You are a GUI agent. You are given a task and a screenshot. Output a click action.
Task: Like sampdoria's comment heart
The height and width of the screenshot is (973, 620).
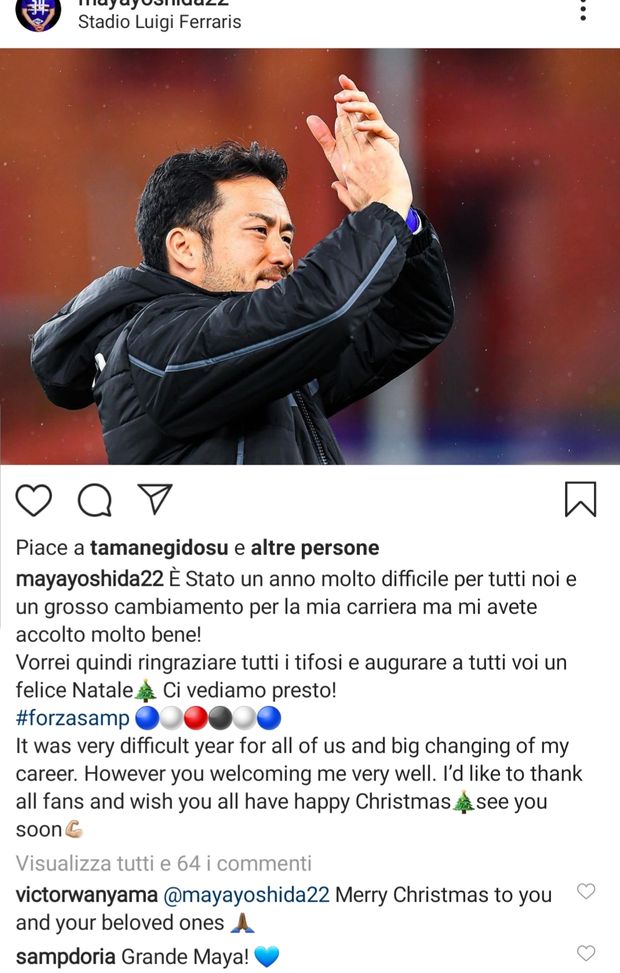tap(586, 953)
